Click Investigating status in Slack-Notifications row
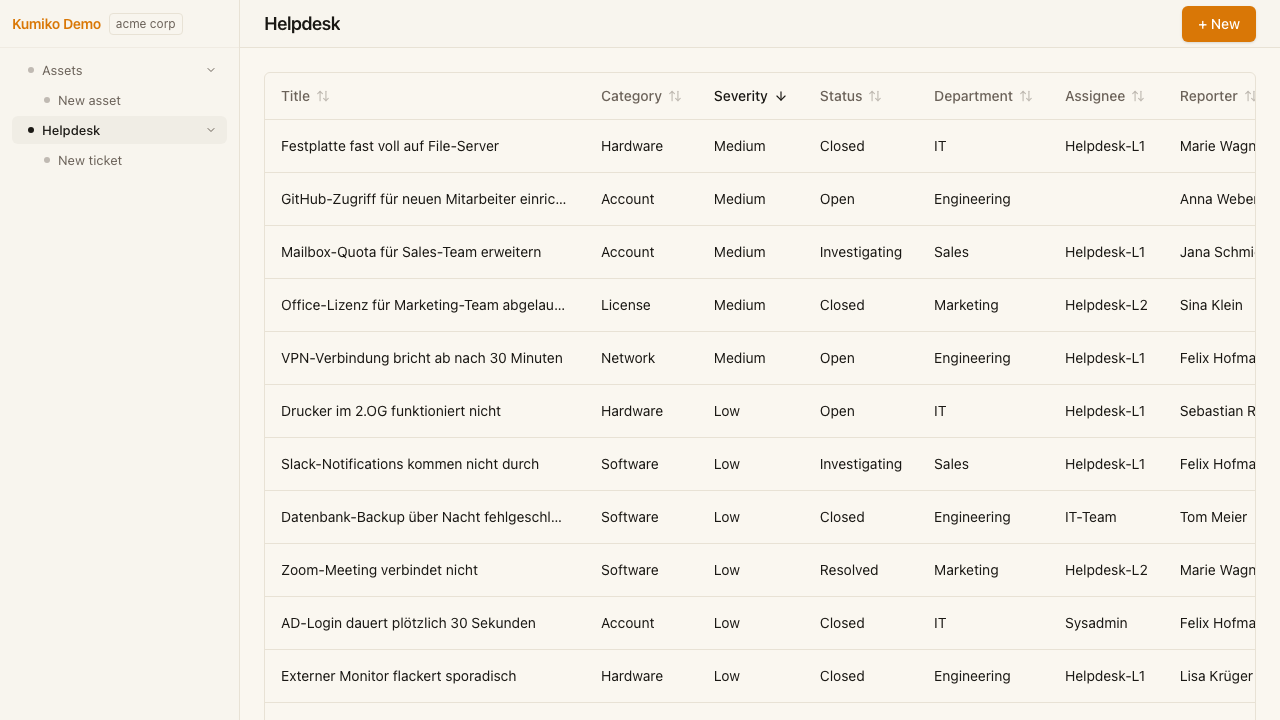The image size is (1280, 720). pos(861,464)
